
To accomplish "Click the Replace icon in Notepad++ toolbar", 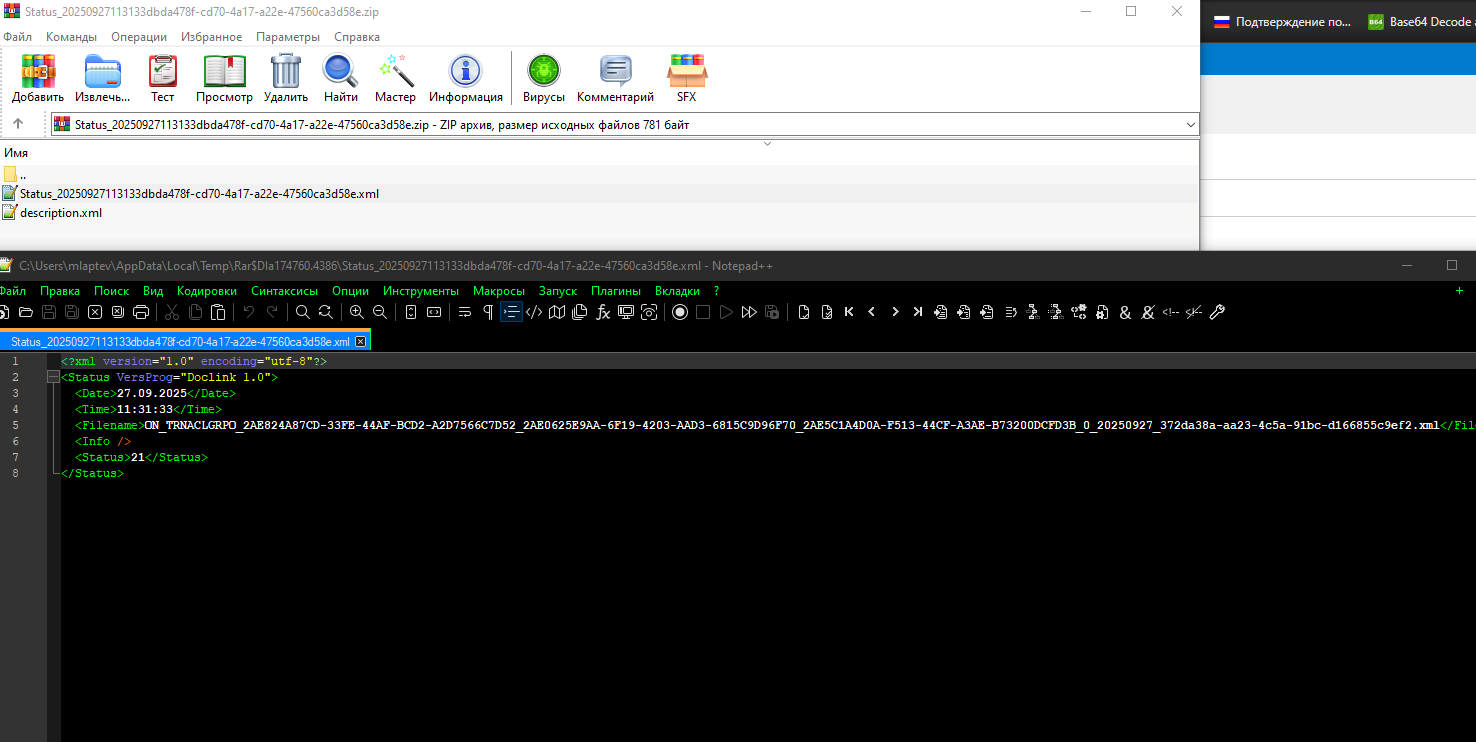I will pyautogui.click(x=326, y=312).
